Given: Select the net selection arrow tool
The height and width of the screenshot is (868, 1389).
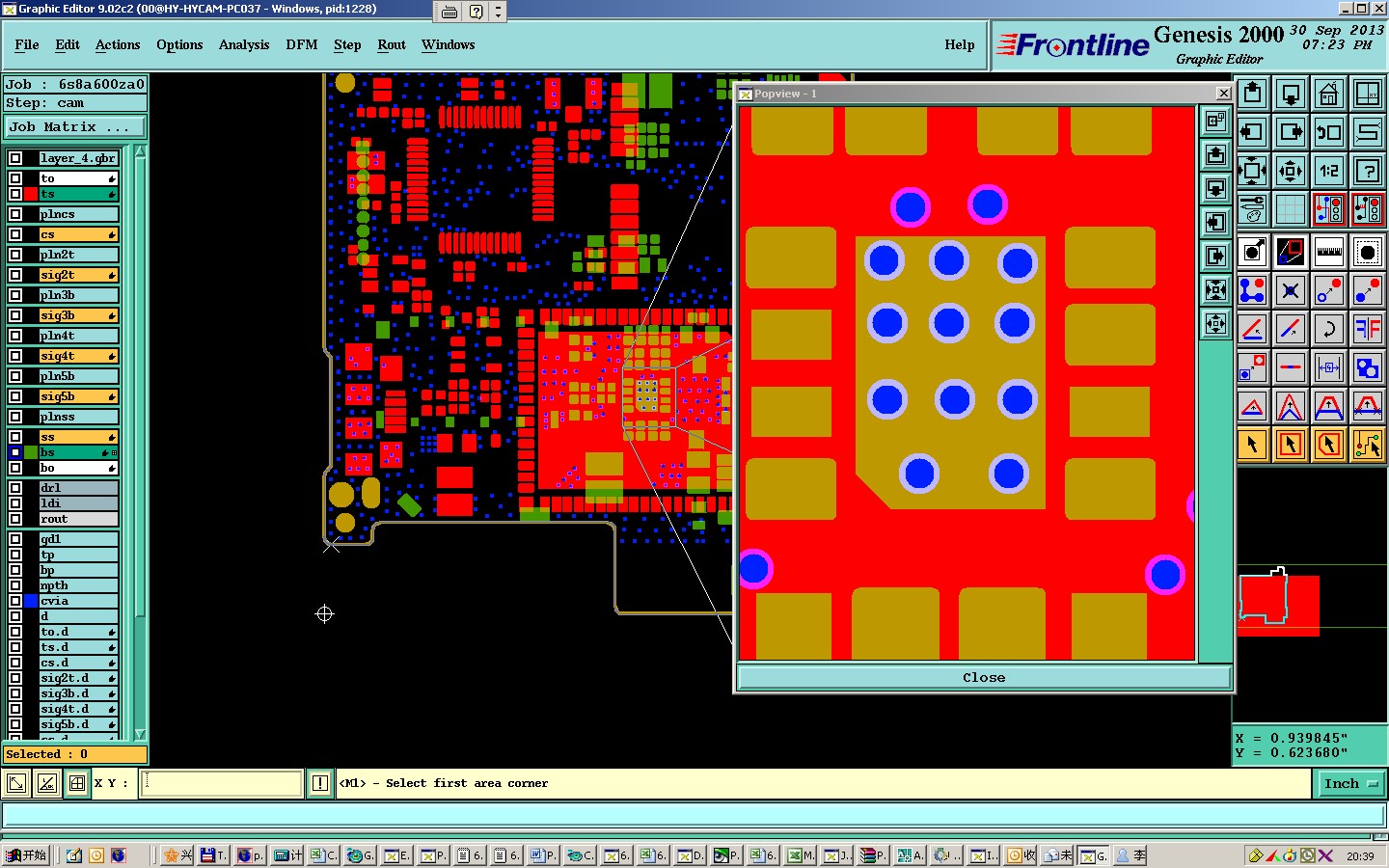Looking at the screenshot, I should click(x=1368, y=445).
